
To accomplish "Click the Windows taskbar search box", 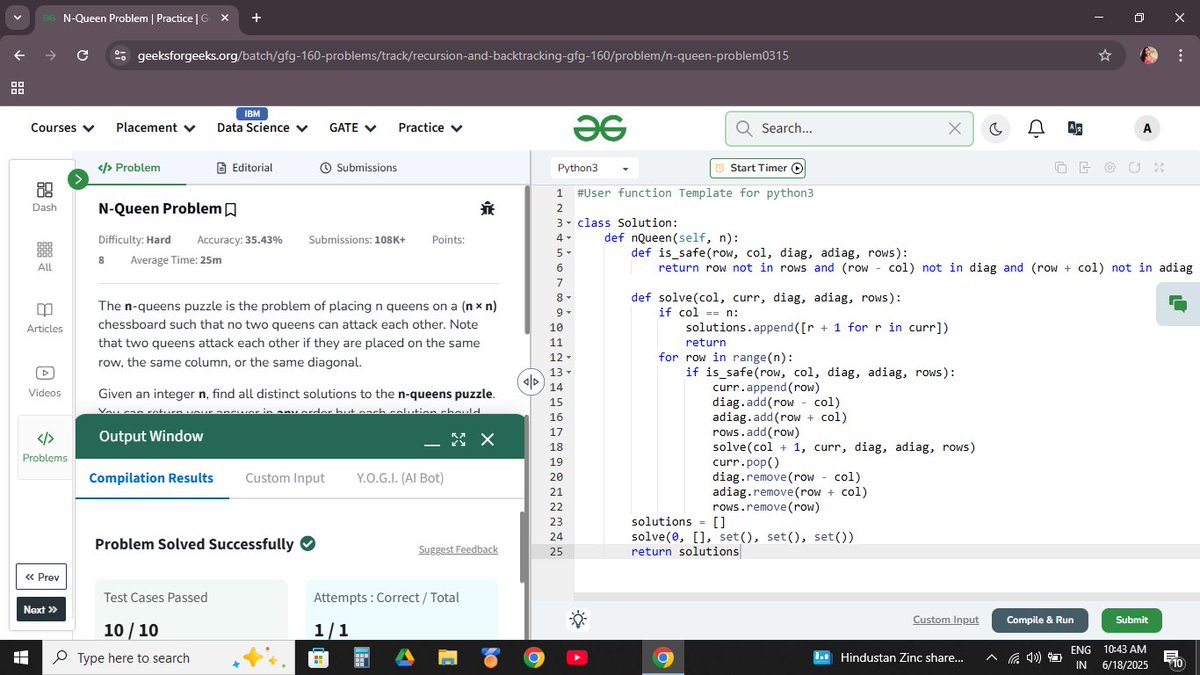I will coord(168,658).
